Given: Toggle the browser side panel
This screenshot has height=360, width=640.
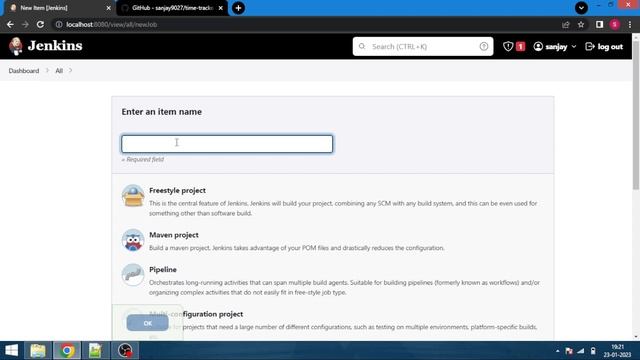Looking at the screenshot, I should pyautogui.click(x=599, y=24).
